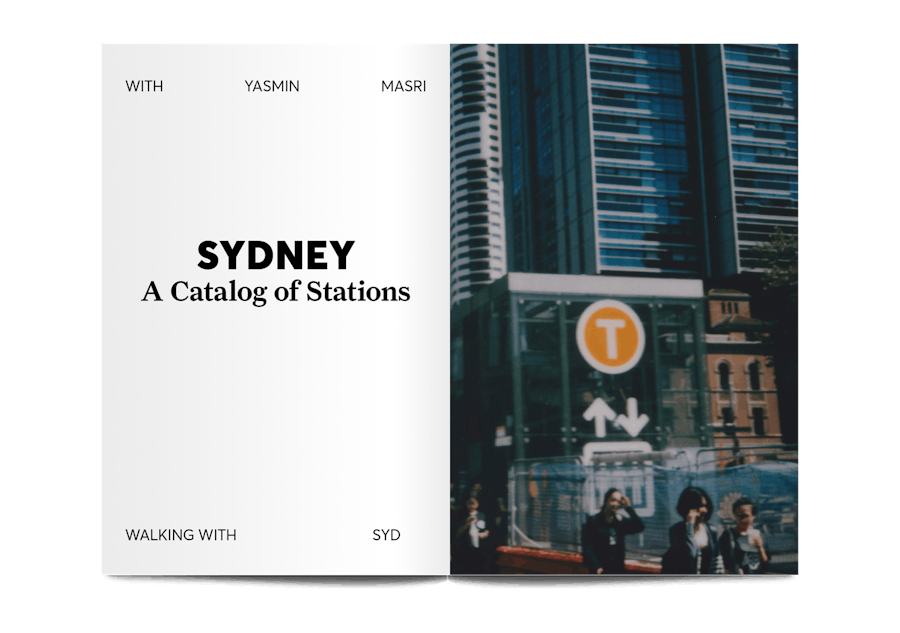Click 'WALKING WITH' at page bottom

click(x=181, y=535)
